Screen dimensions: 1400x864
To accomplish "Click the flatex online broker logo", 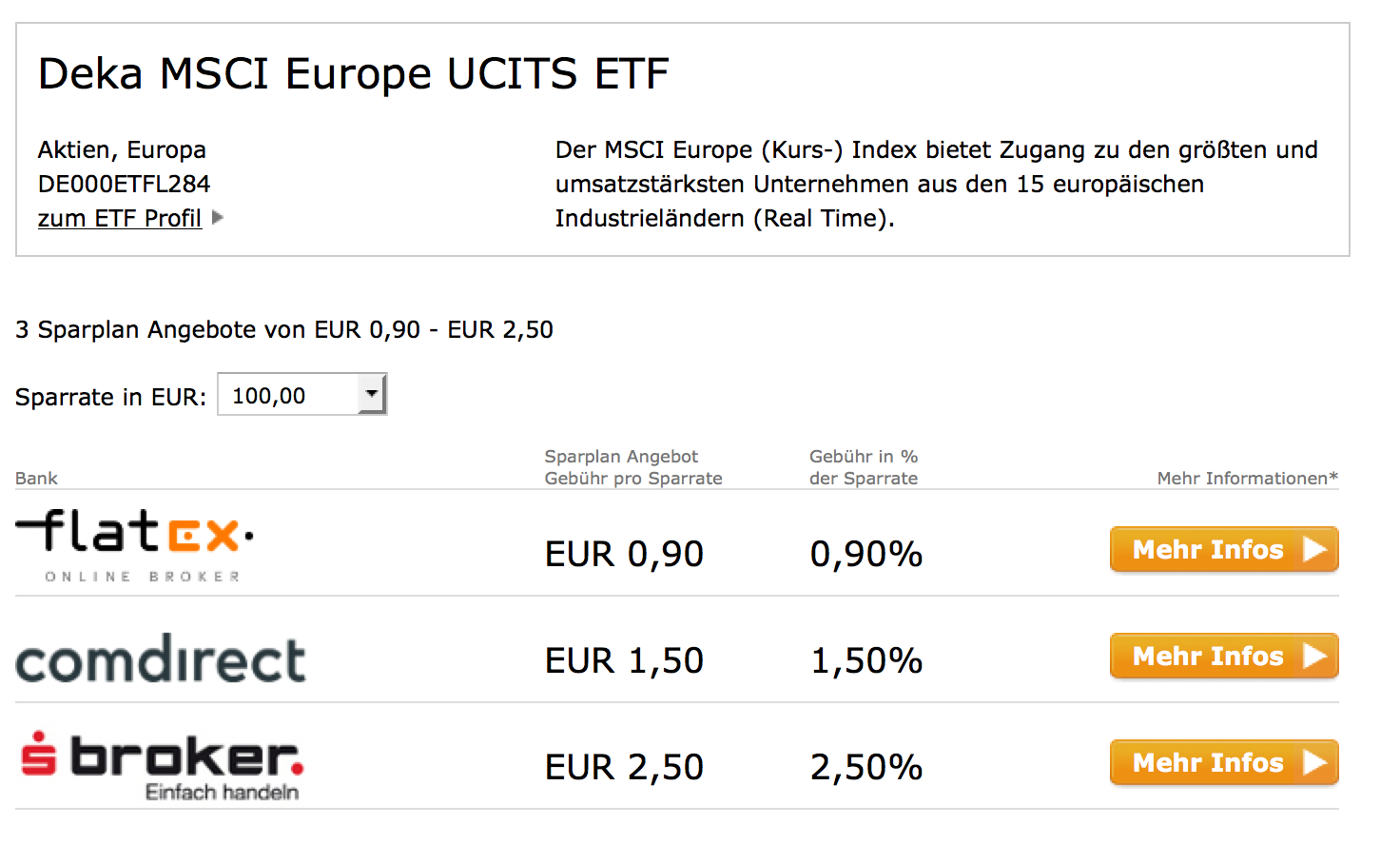I will (135, 544).
